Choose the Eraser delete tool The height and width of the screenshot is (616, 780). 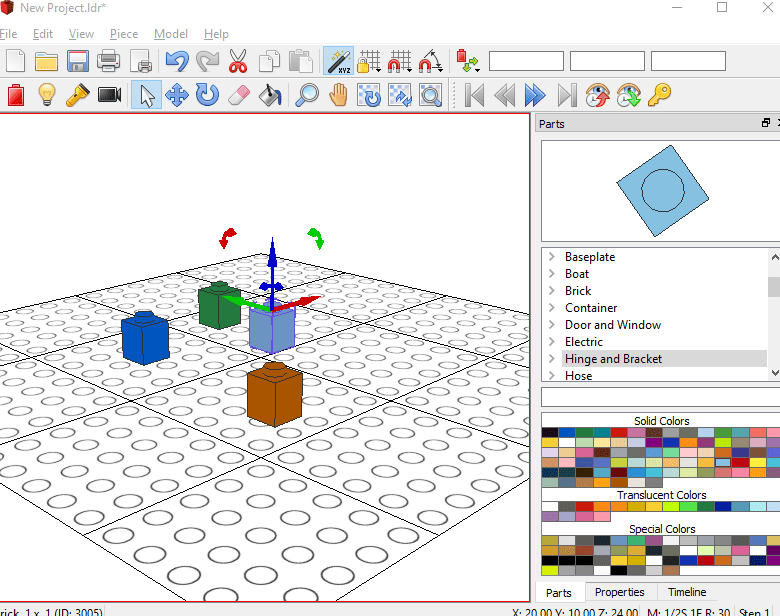tap(238, 95)
